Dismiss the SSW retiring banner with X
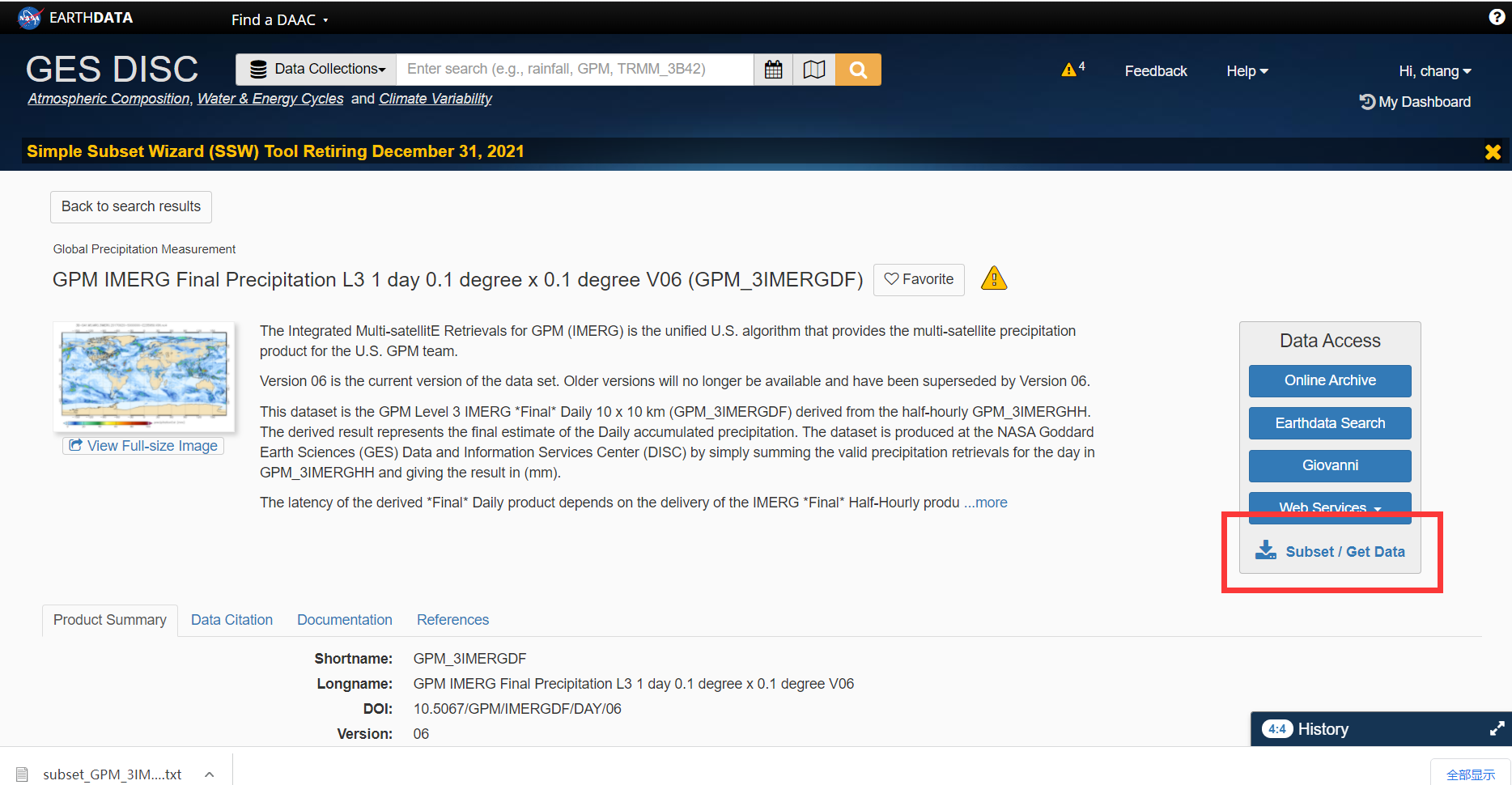This screenshot has height=785, width=1512. point(1493,151)
